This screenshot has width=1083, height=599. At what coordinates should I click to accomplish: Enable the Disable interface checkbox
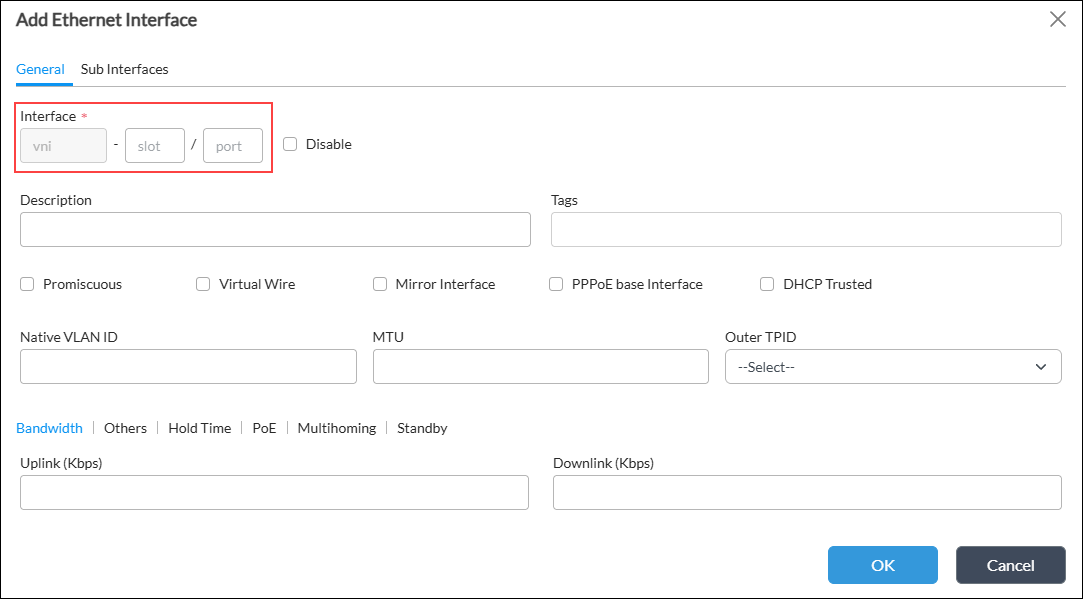click(290, 144)
